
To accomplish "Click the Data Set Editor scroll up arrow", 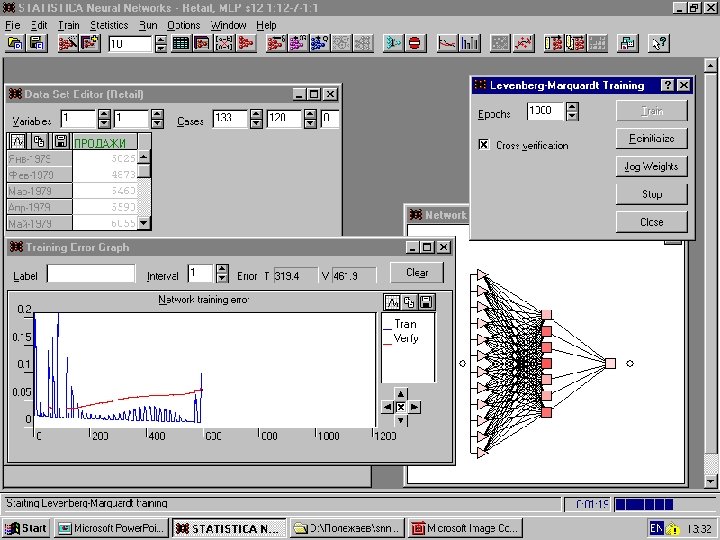I will 144,157.
